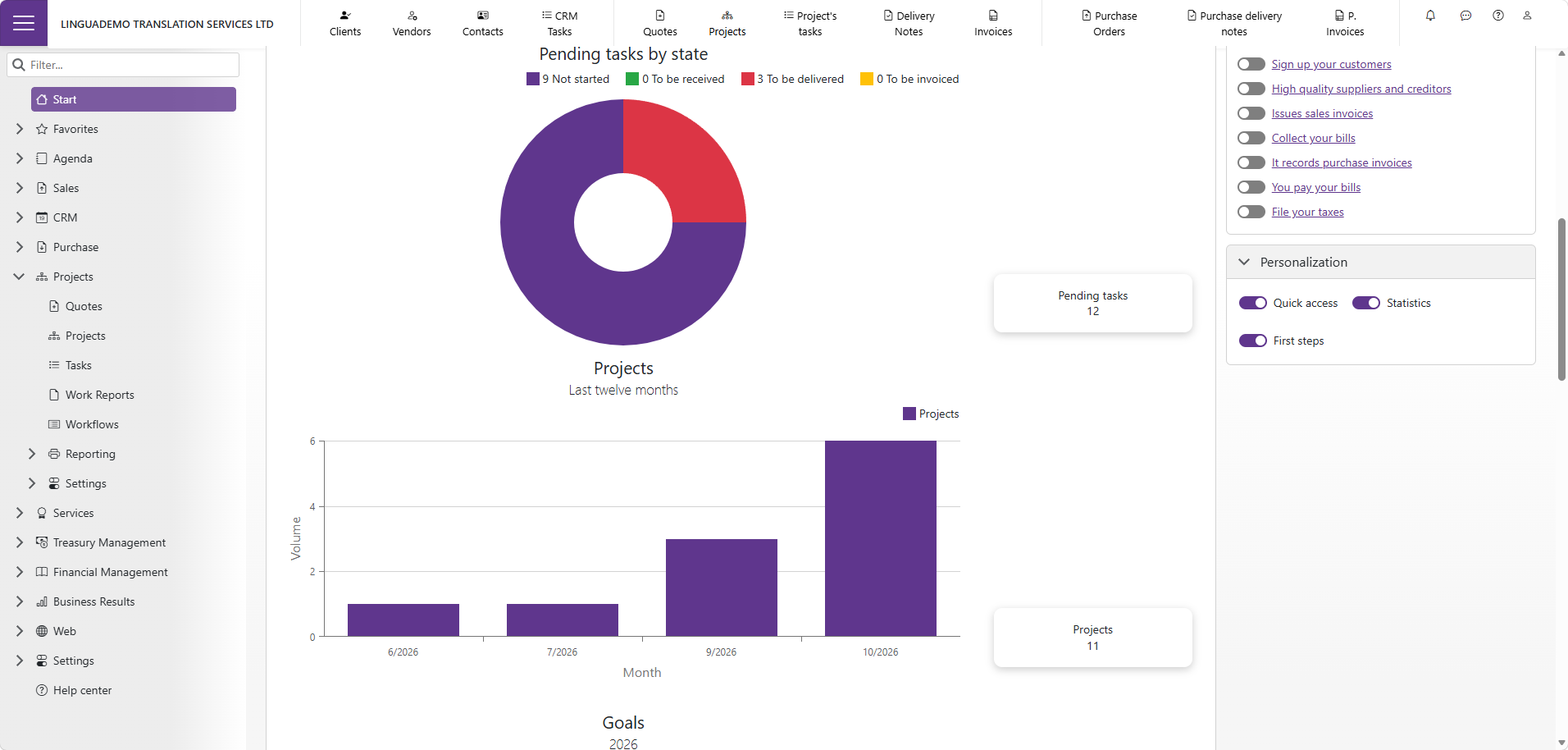Expand the Favorites tree node
The height and width of the screenshot is (750, 1568).
(x=20, y=129)
